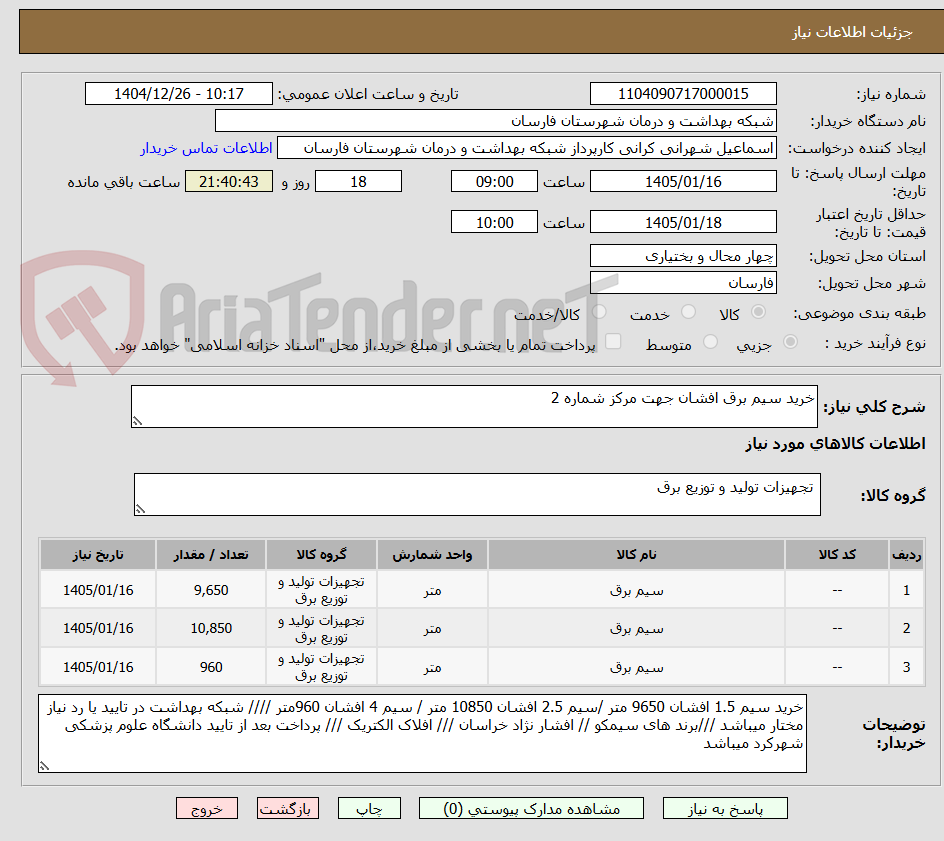This screenshot has height=841, width=944.
Task: Click the گروه کالا text area
Action: tap(477, 494)
